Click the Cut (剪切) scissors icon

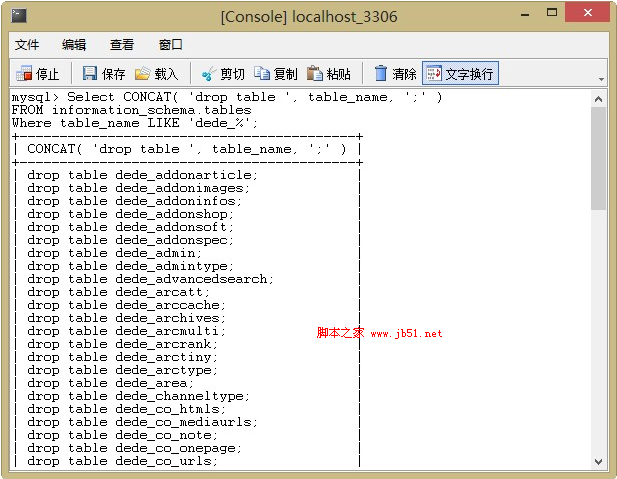pyautogui.click(x=208, y=74)
